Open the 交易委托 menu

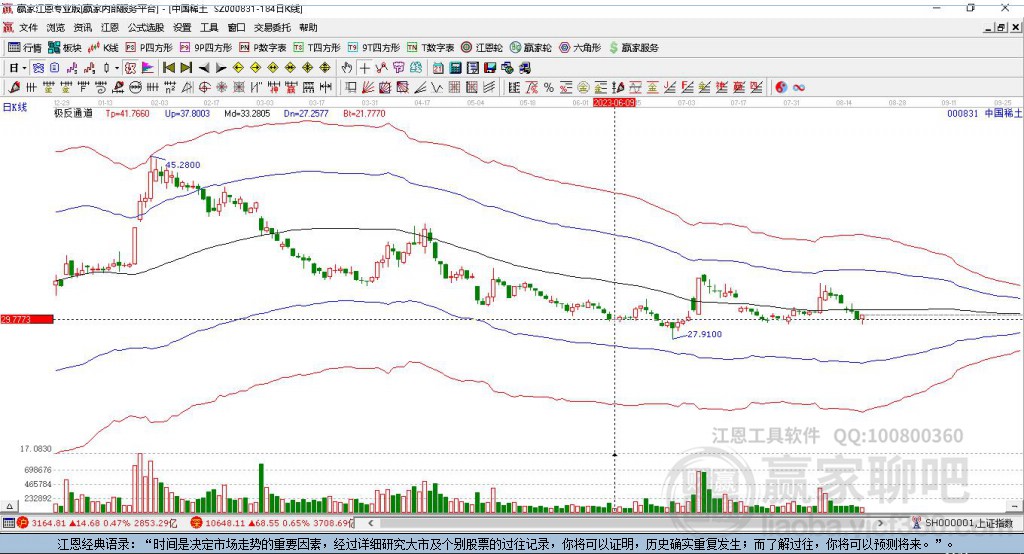272,27
